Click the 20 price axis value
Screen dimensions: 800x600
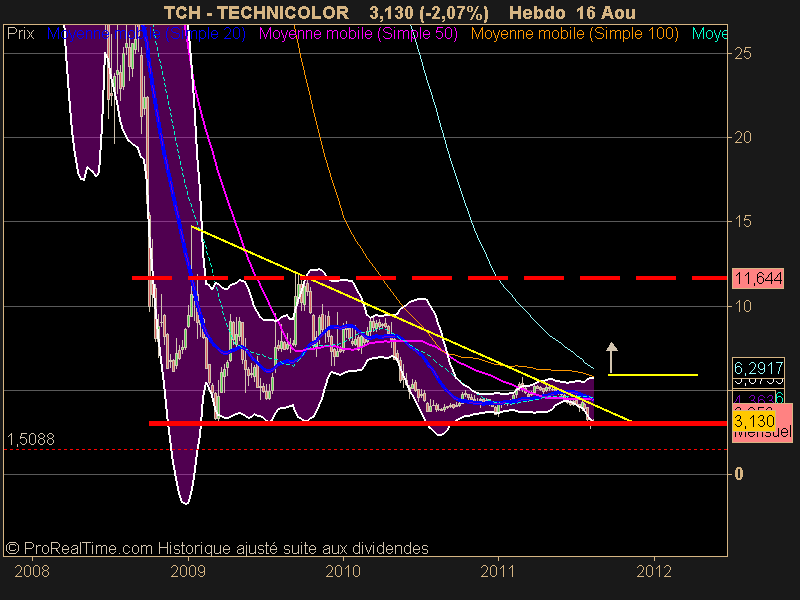[742, 137]
